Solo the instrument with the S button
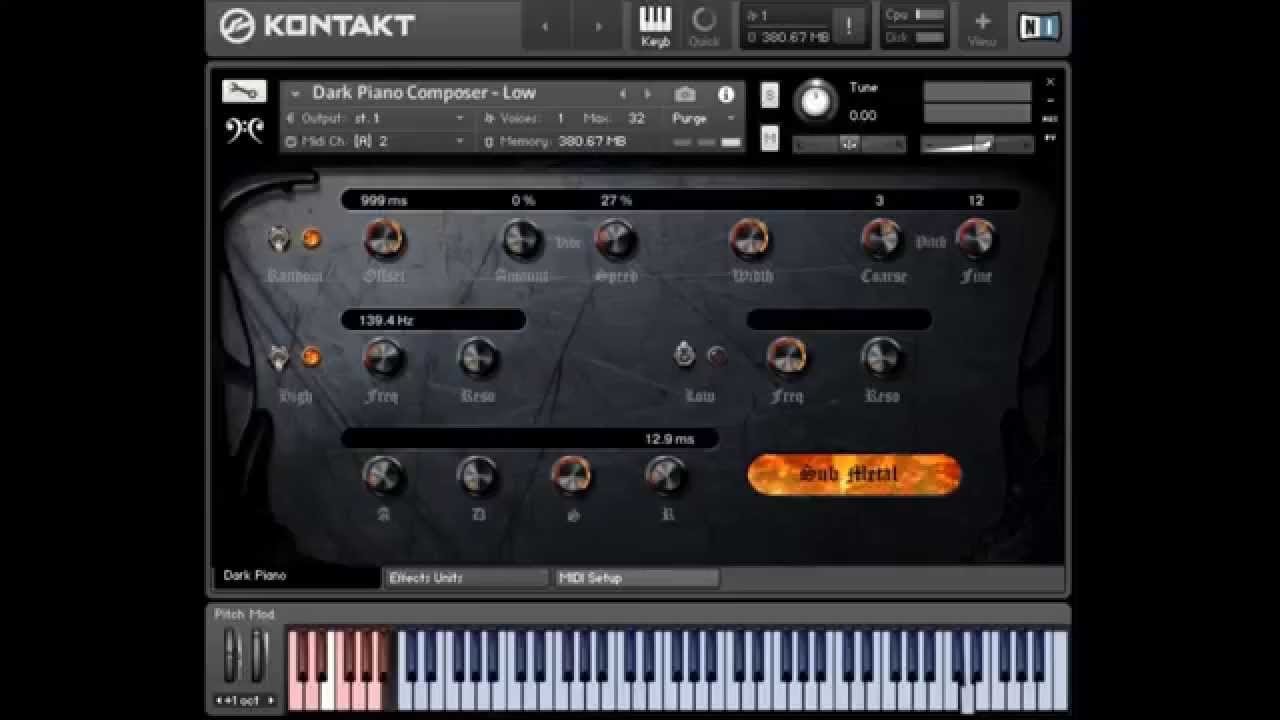 click(x=769, y=95)
